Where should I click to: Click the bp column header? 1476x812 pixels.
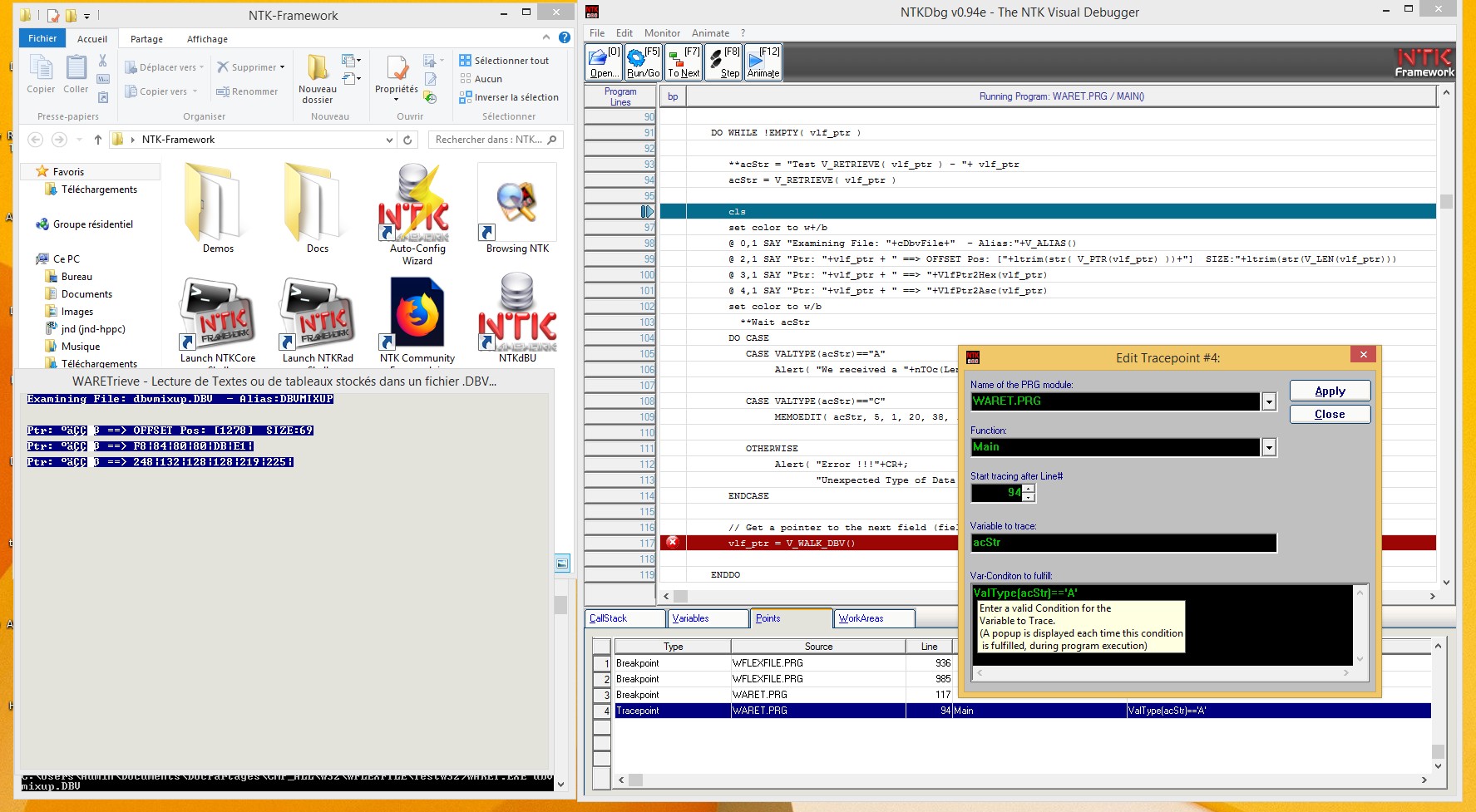click(673, 96)
